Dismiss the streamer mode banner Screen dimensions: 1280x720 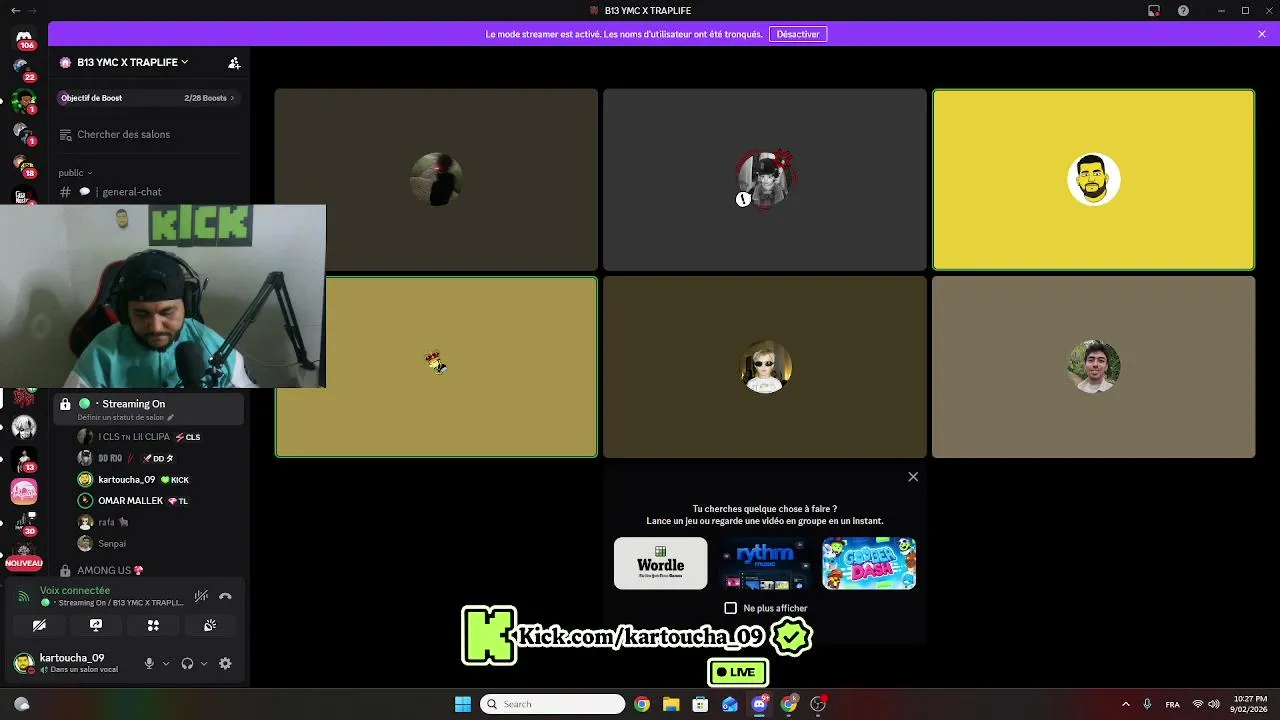1262,34
